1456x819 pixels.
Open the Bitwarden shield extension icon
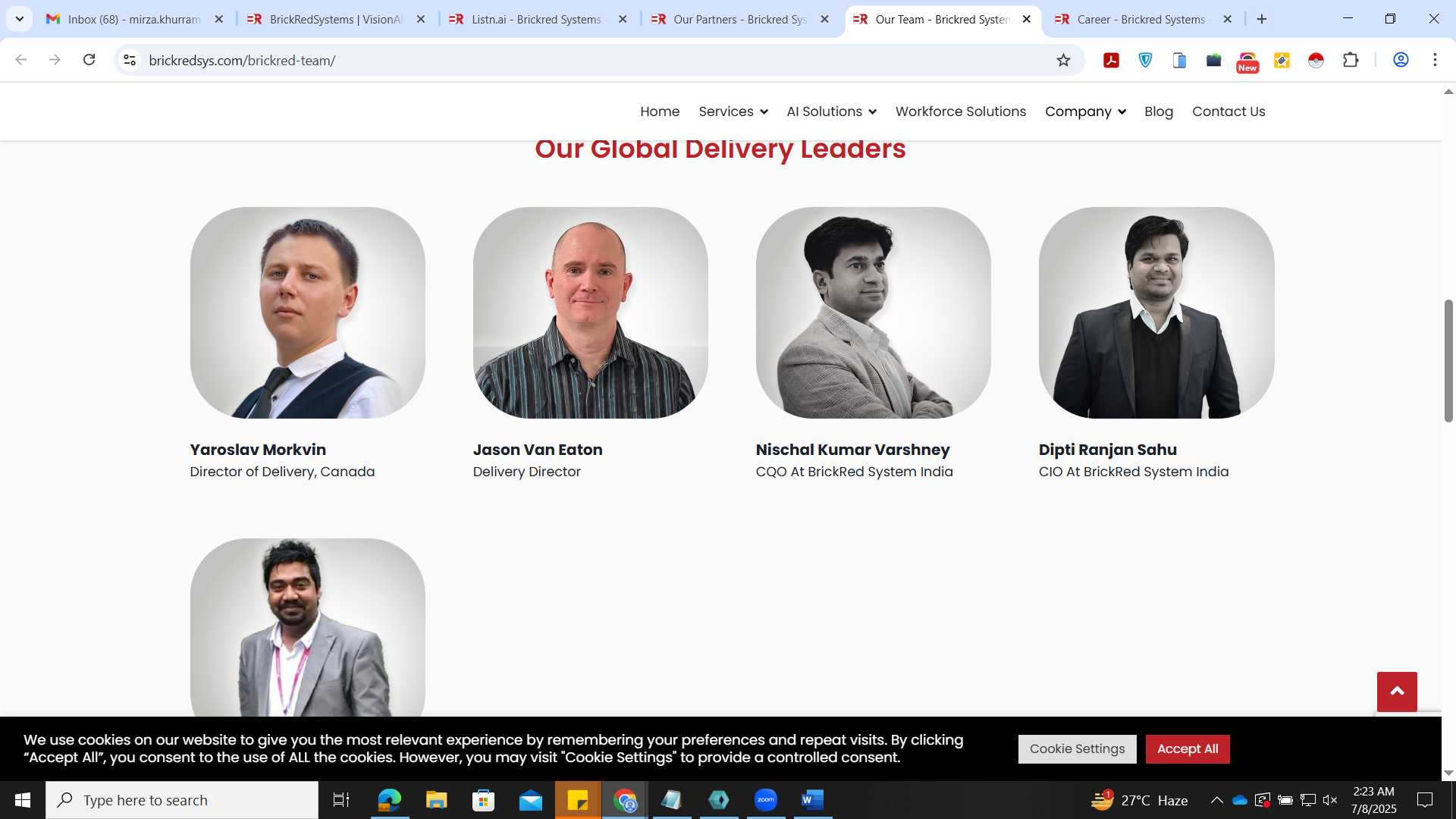(x=1145, y=60)
